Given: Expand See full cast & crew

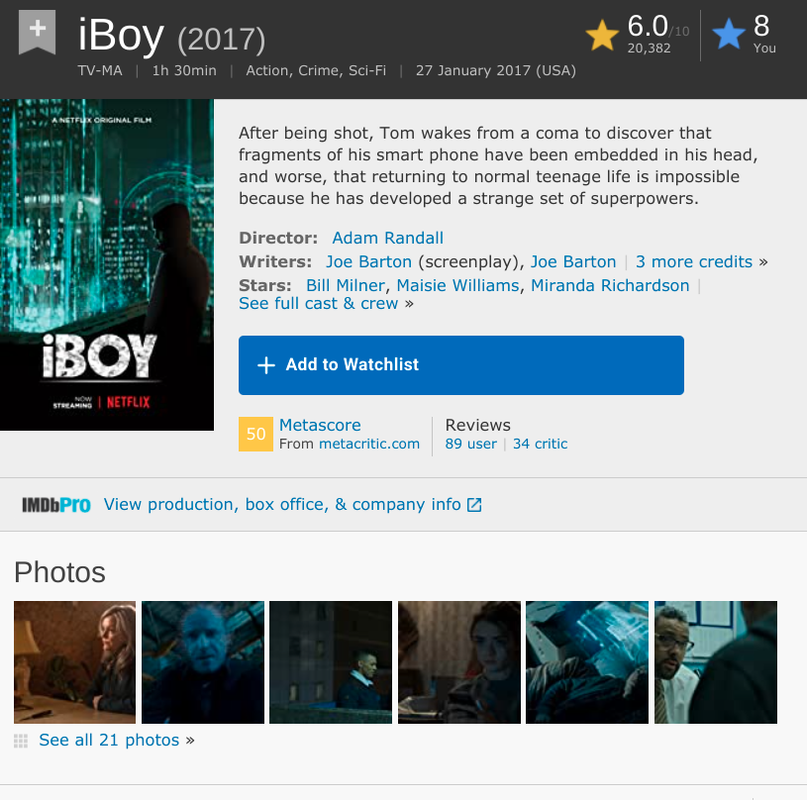Looking at the screenshot, I should coord(319,303).
